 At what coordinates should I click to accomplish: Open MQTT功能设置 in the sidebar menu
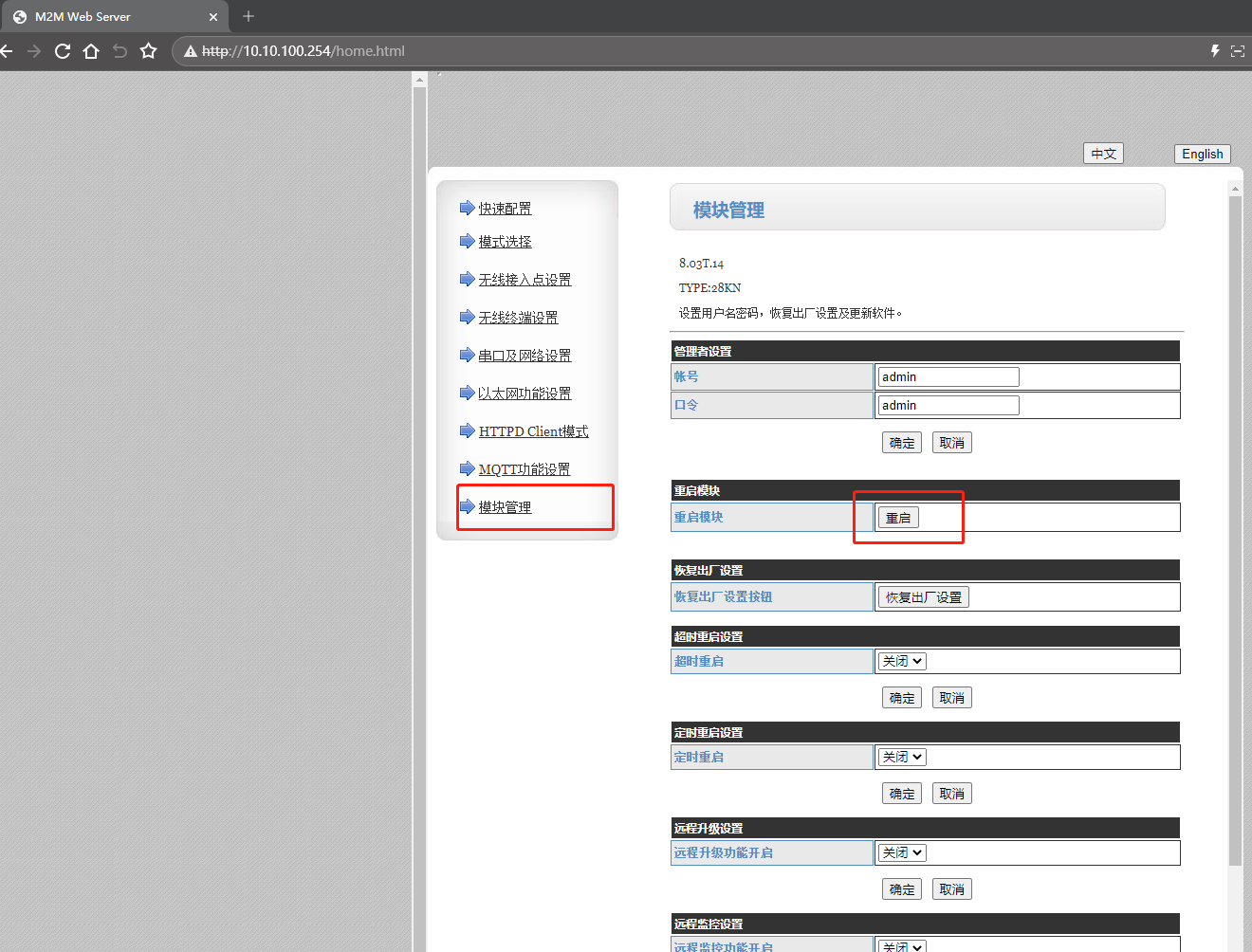click(x=524, y=469)
